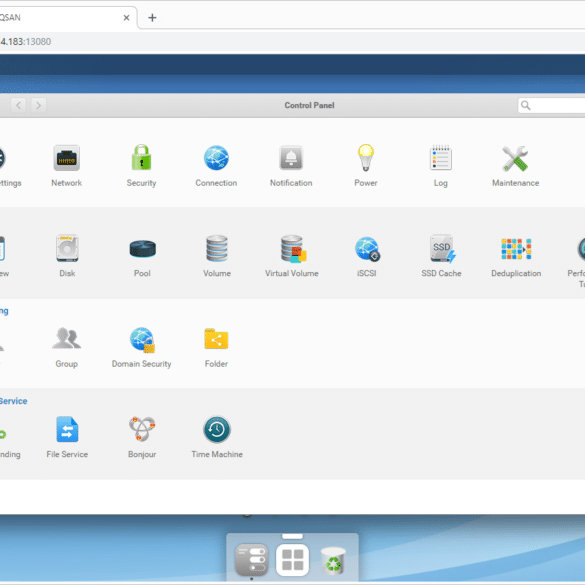
Task: Click the 'SSD Cache' label text
Action: [x=441, y=273]
